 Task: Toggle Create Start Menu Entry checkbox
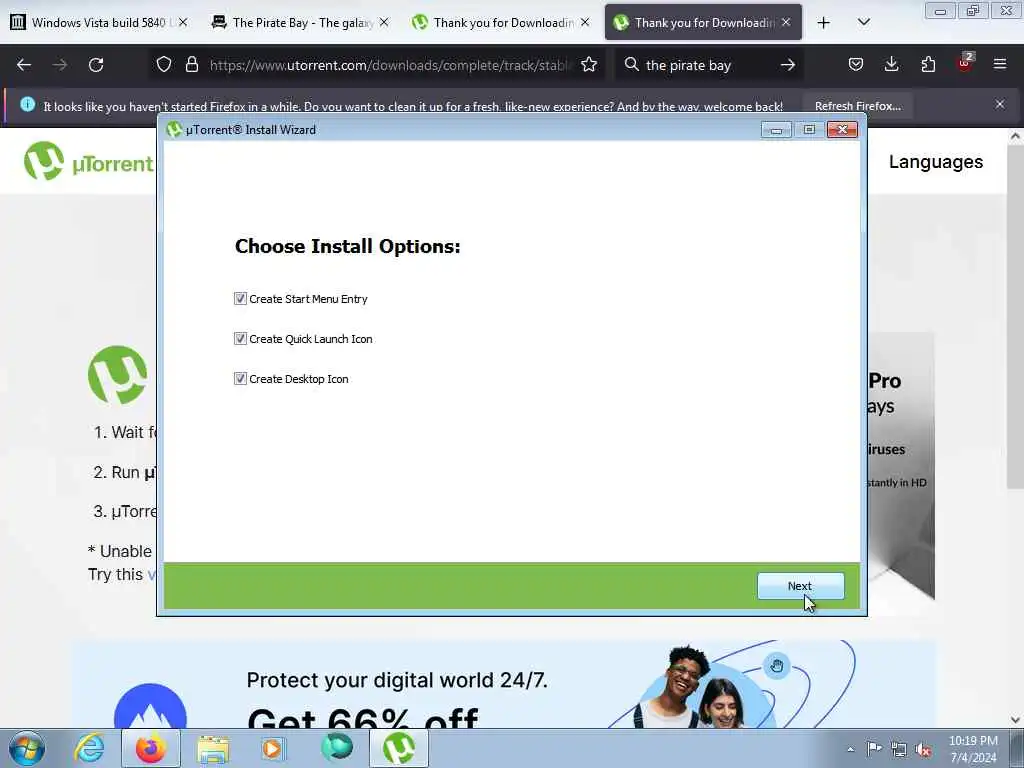coord(240,298)
